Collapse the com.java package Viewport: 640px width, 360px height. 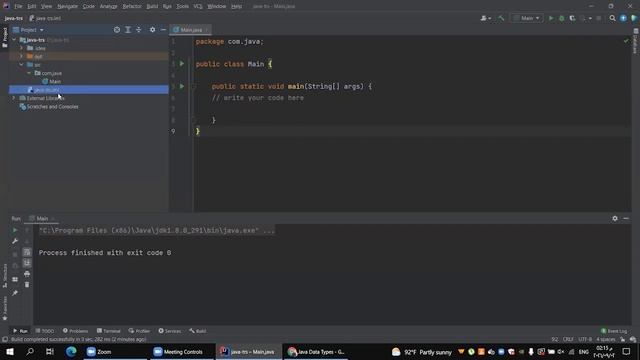[29, 73]
